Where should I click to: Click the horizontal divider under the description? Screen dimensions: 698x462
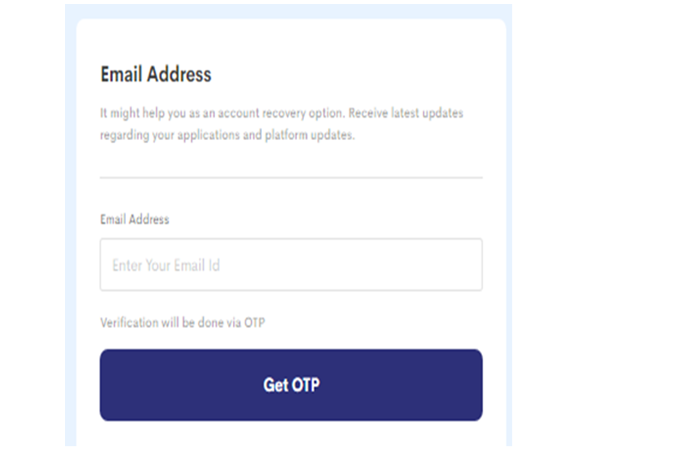click(x=291, y=178)
